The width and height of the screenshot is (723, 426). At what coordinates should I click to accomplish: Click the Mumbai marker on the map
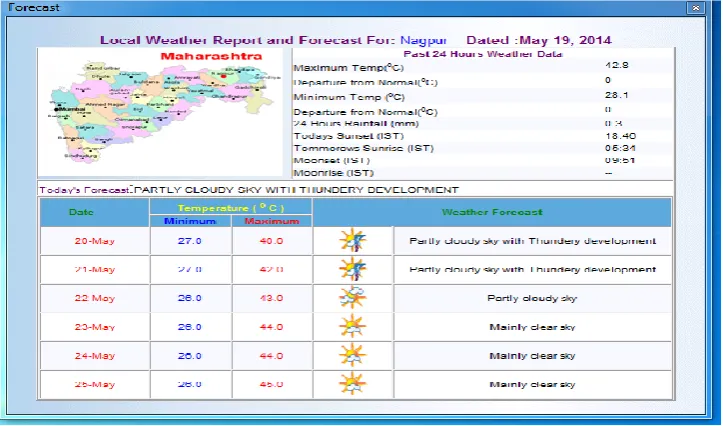(x=57, y=110)
